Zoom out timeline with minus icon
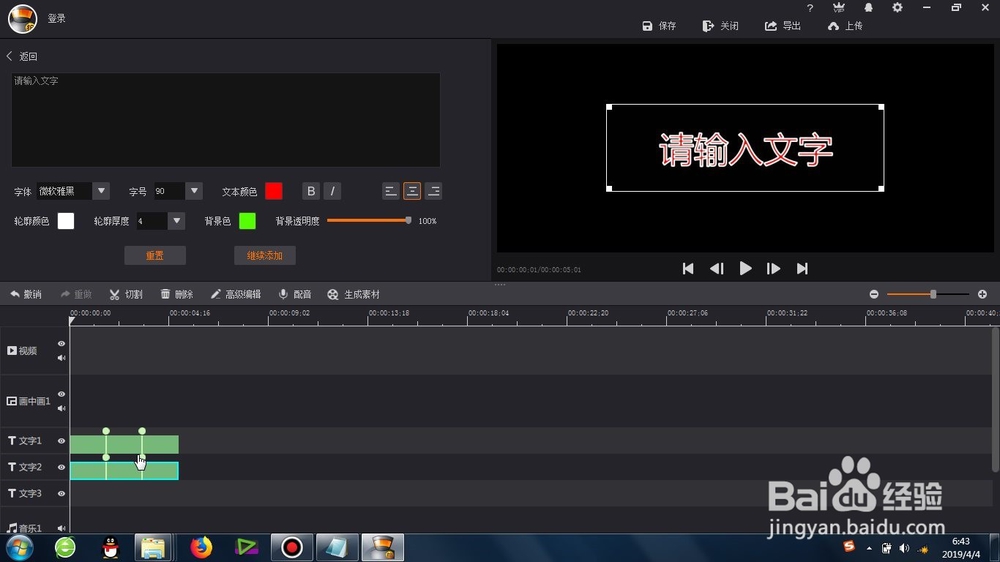 [874, 294]
